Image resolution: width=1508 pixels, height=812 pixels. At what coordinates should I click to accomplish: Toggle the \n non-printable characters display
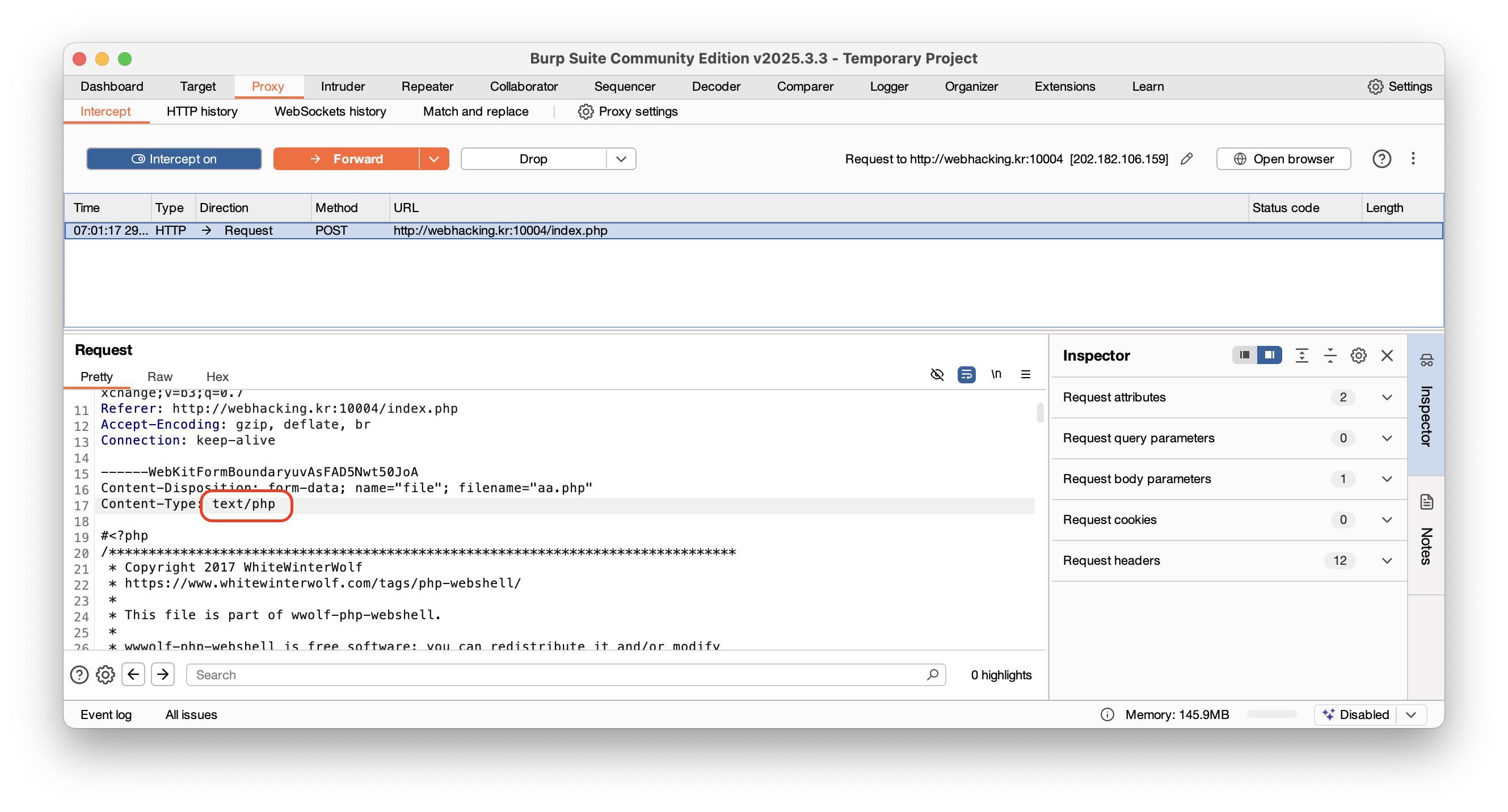(x=996, y=374)
